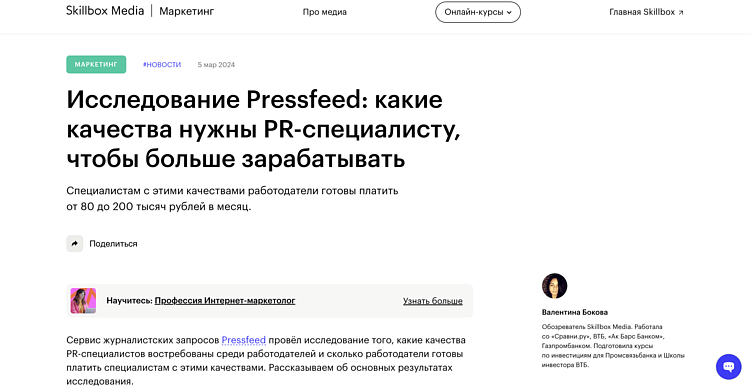The height and width of the screenshot is (389, 751).
Task: Click the author bio text Обозреватель Skillbox Media
Action: pos(613,346)
